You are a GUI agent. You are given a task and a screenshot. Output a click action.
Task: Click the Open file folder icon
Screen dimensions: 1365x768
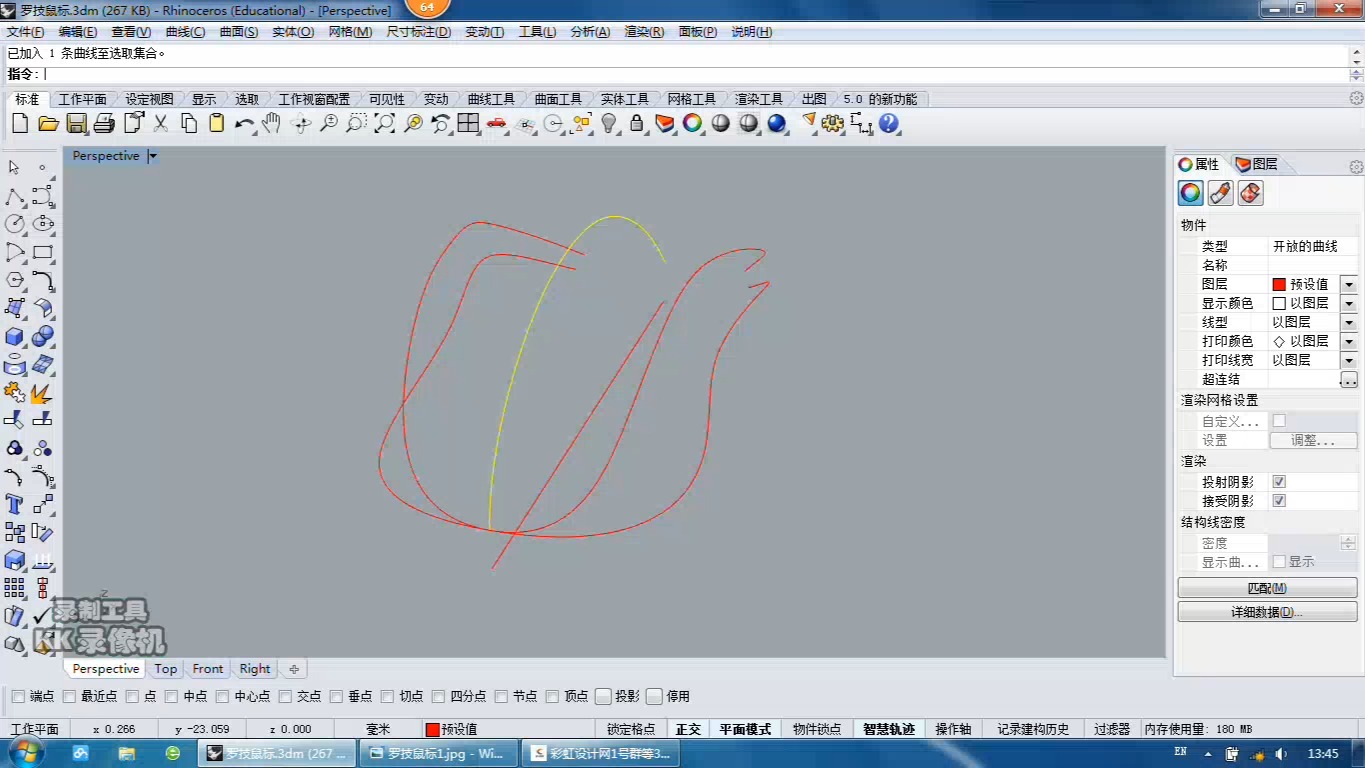coord(48,124)
